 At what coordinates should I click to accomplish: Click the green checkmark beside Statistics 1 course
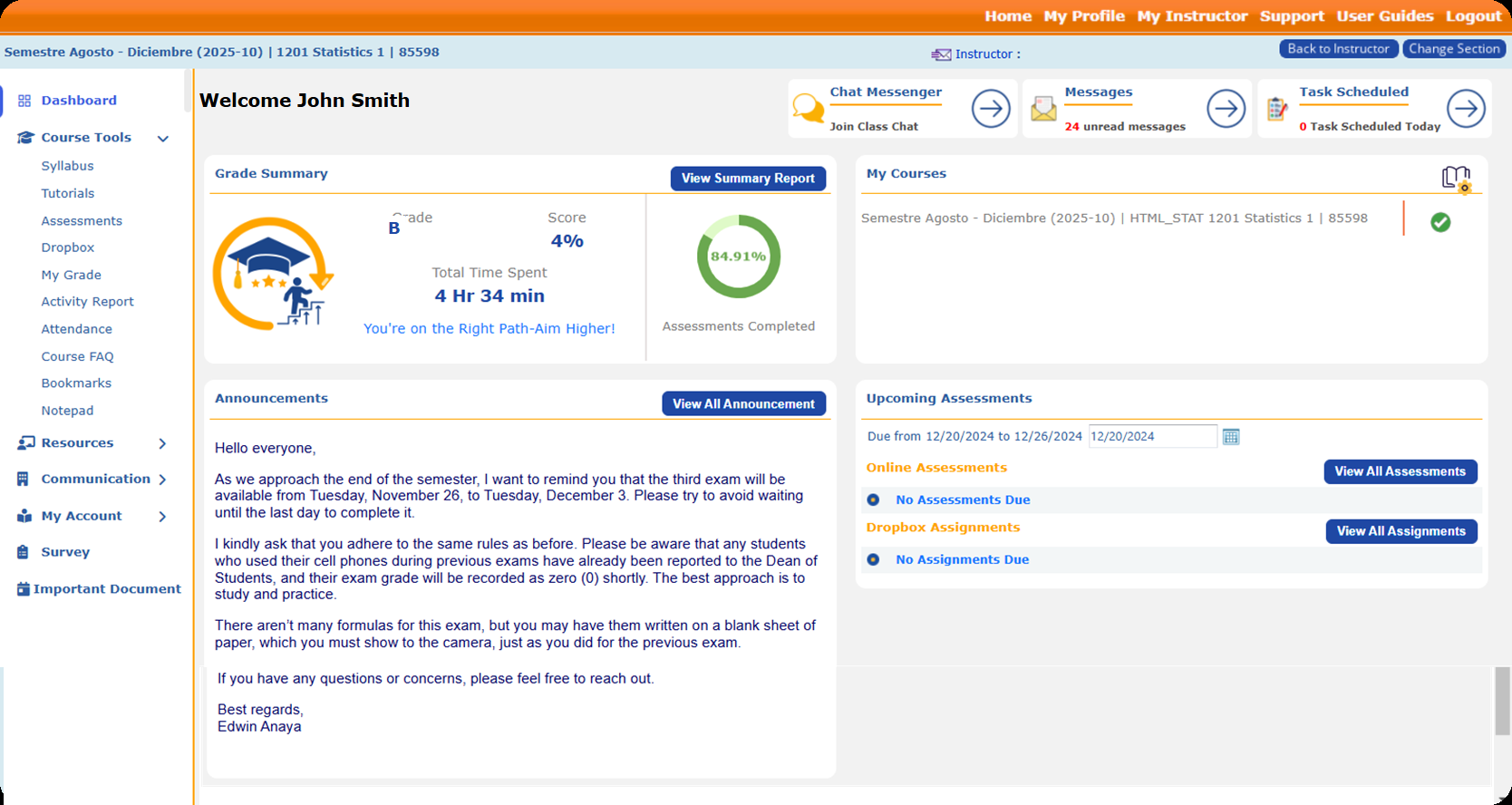point(1440,222)
